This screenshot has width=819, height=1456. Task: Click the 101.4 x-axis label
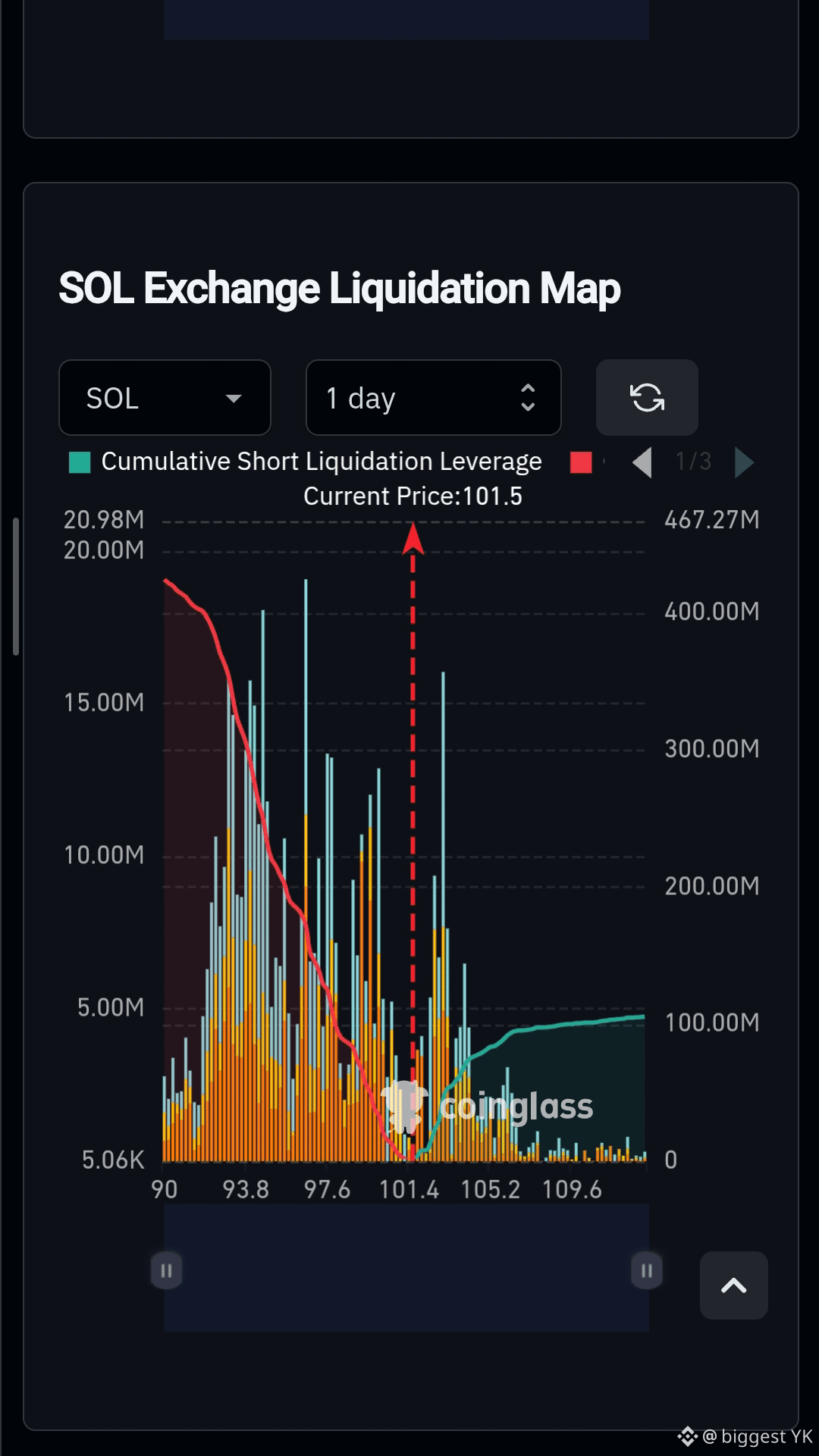(x=409, y=1189)
